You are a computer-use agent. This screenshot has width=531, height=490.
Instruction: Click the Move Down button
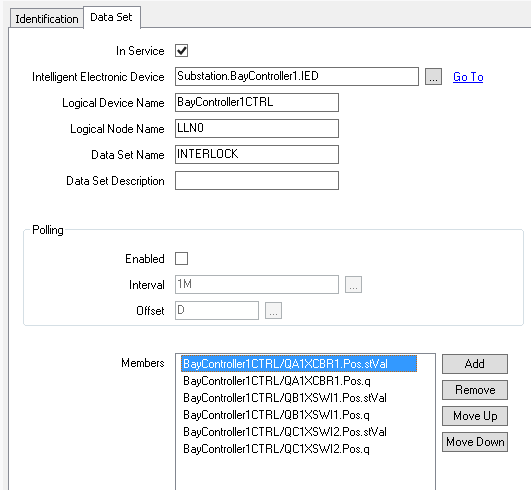(475, 442)
